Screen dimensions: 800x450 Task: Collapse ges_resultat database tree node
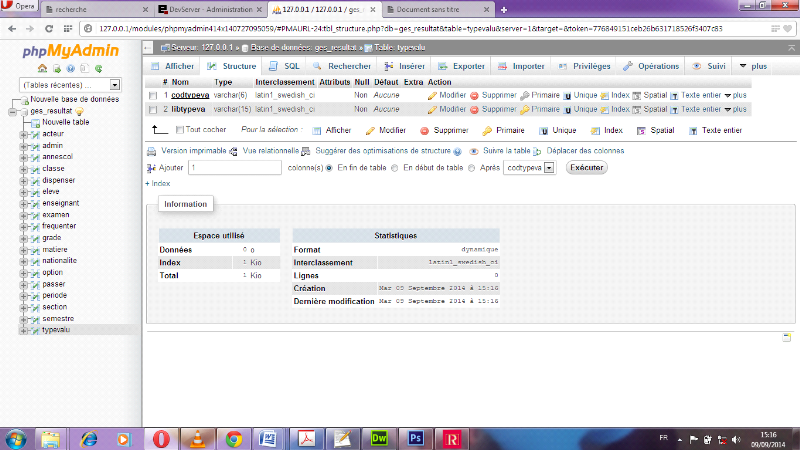coord(12,111)
